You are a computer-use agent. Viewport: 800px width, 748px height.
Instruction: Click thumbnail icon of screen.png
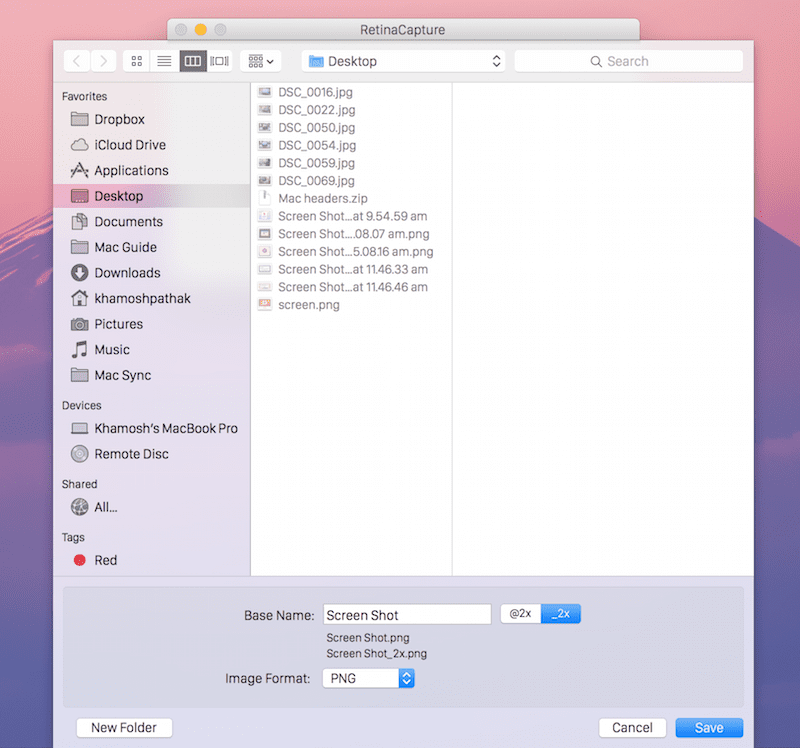coord(265,304)
